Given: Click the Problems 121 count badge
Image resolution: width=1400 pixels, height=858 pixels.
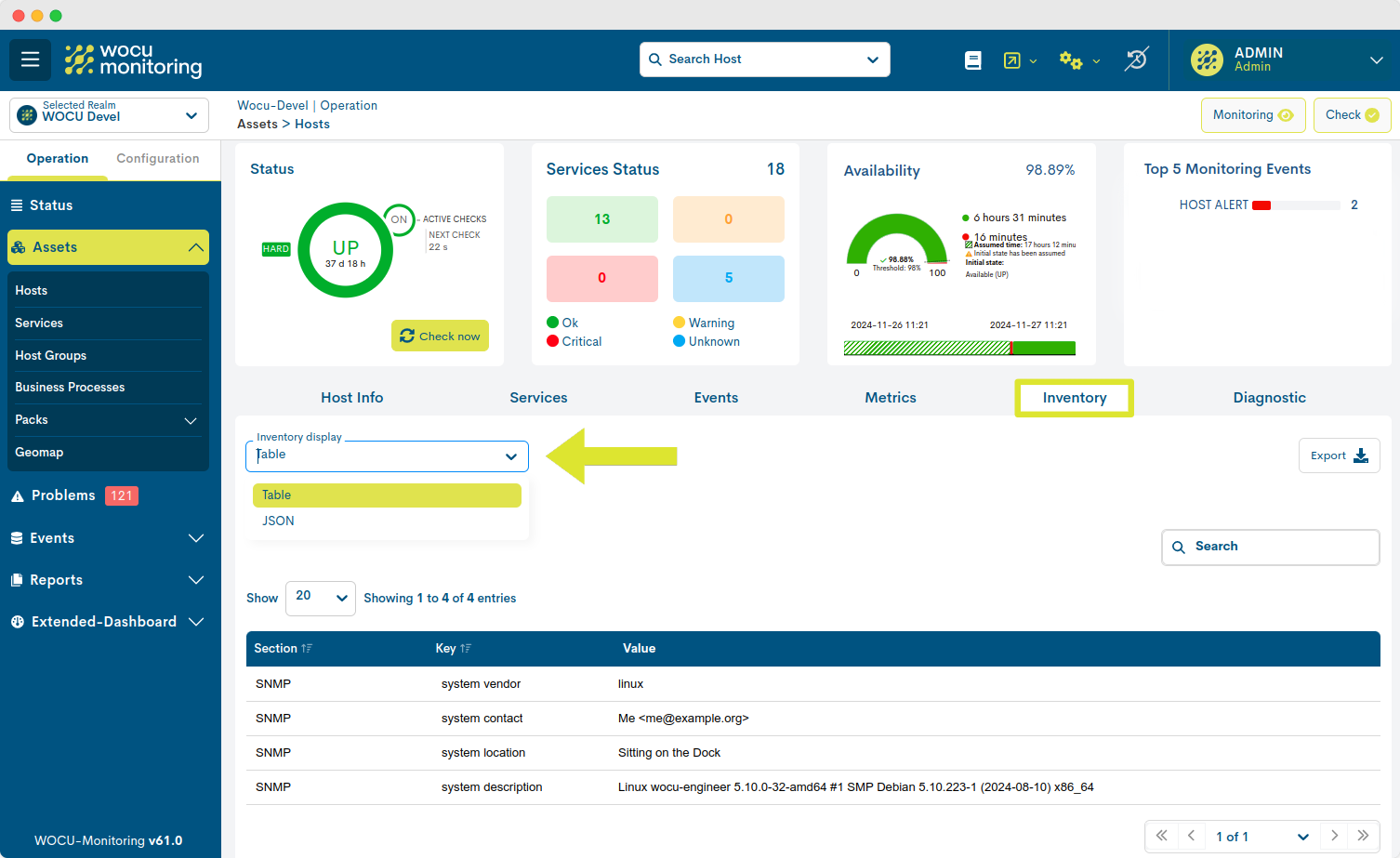Looking at the screenshot, I should (122, 496).
